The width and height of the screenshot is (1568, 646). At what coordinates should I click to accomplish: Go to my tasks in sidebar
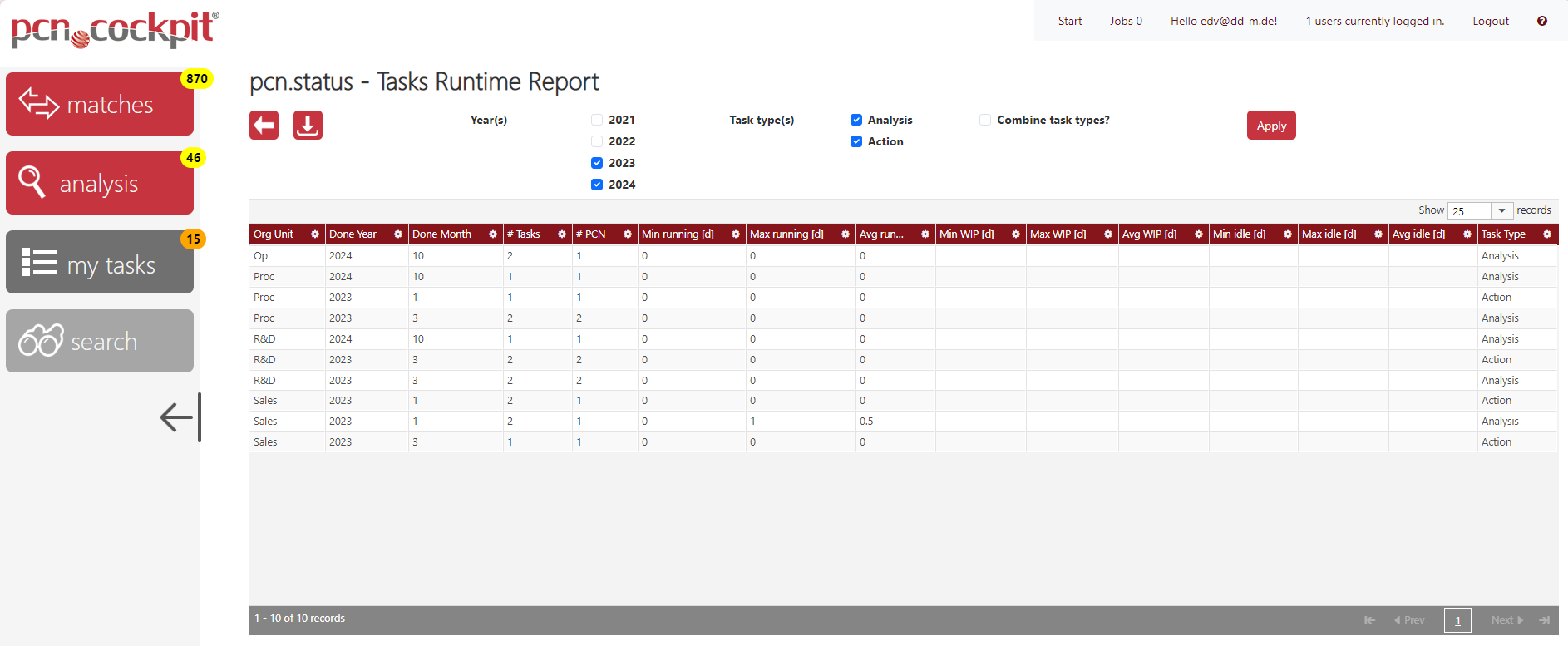(x=100, y=263)
